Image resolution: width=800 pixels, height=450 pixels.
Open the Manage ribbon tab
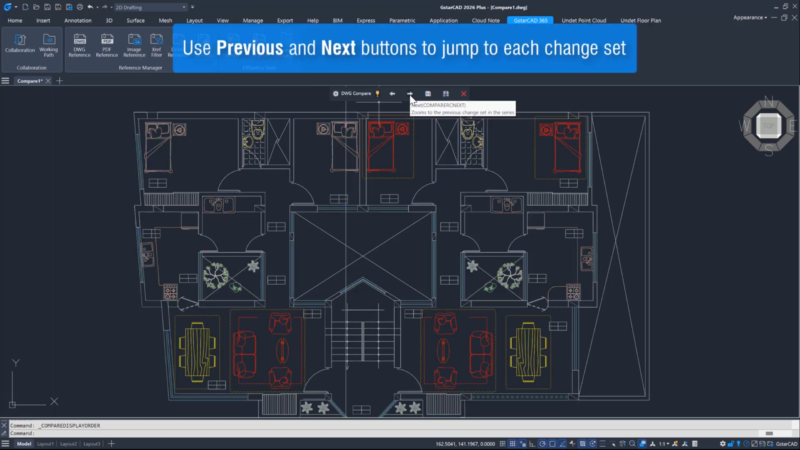tap(253, 20)
